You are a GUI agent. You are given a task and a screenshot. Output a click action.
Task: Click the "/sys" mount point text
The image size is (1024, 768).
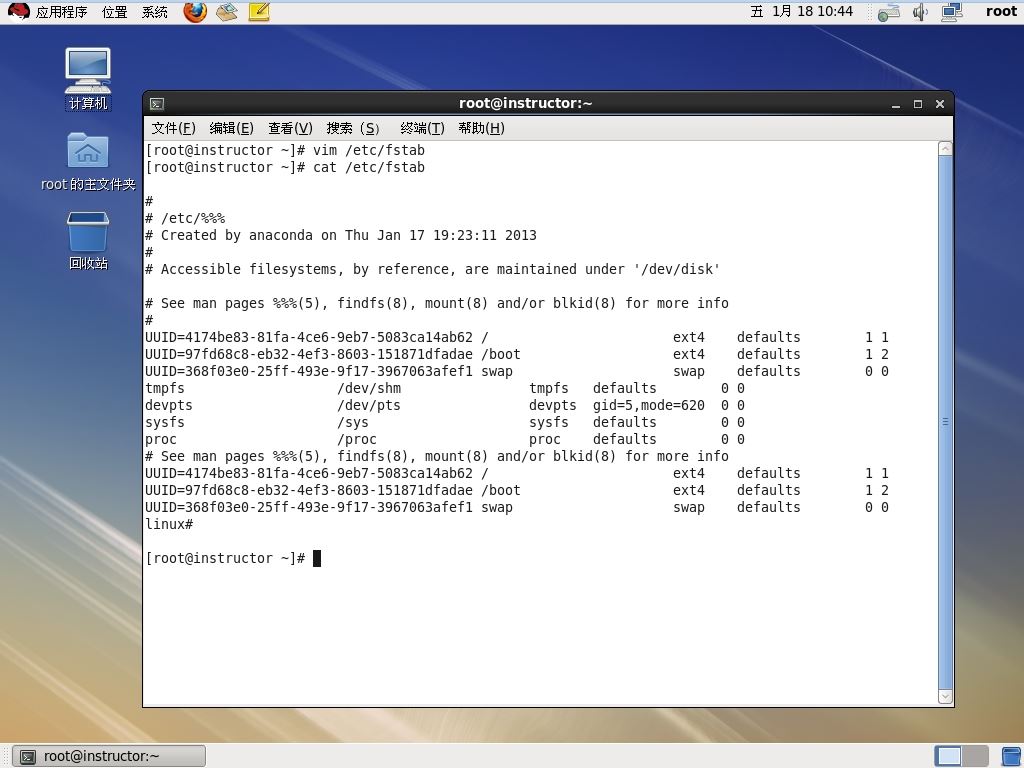353,422
